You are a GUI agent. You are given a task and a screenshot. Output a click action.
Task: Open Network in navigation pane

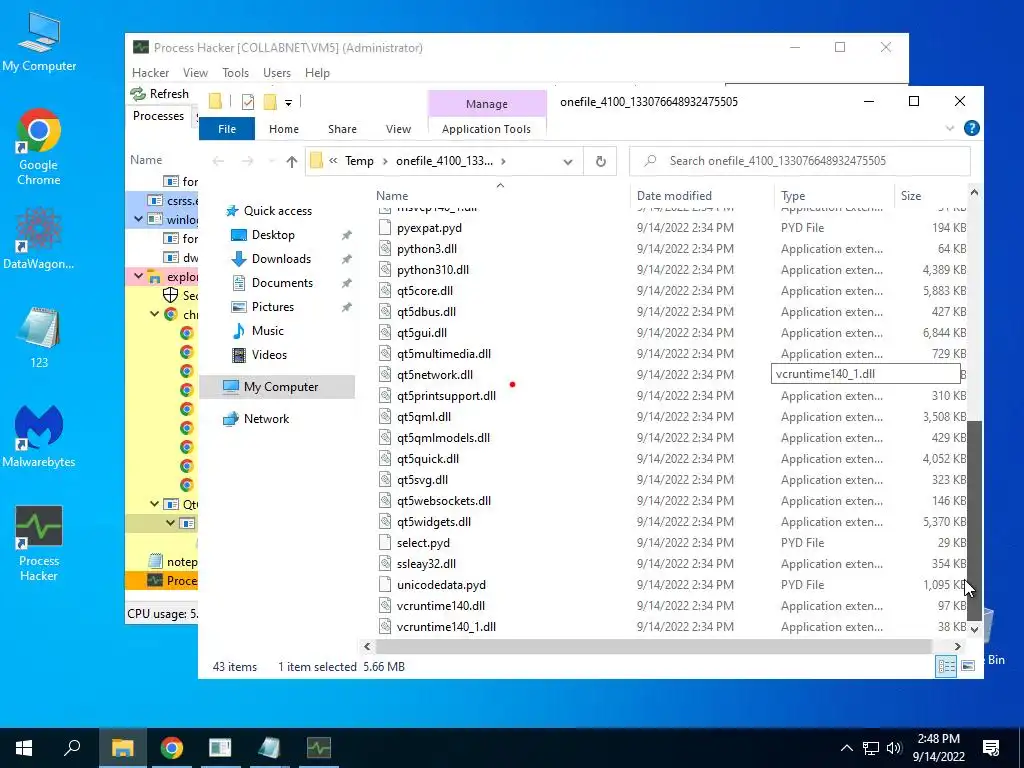(266, 419)
